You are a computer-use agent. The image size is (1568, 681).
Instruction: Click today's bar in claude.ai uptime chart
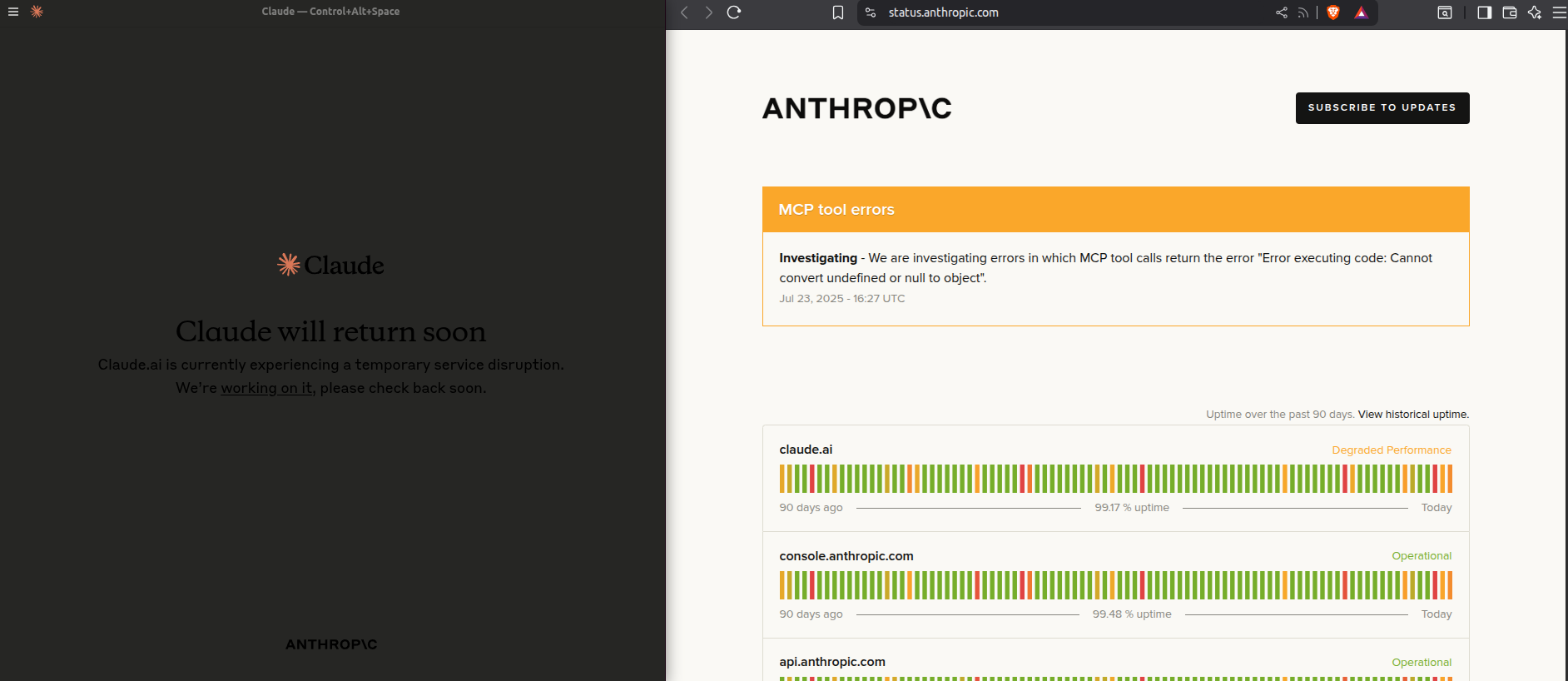1450,479
